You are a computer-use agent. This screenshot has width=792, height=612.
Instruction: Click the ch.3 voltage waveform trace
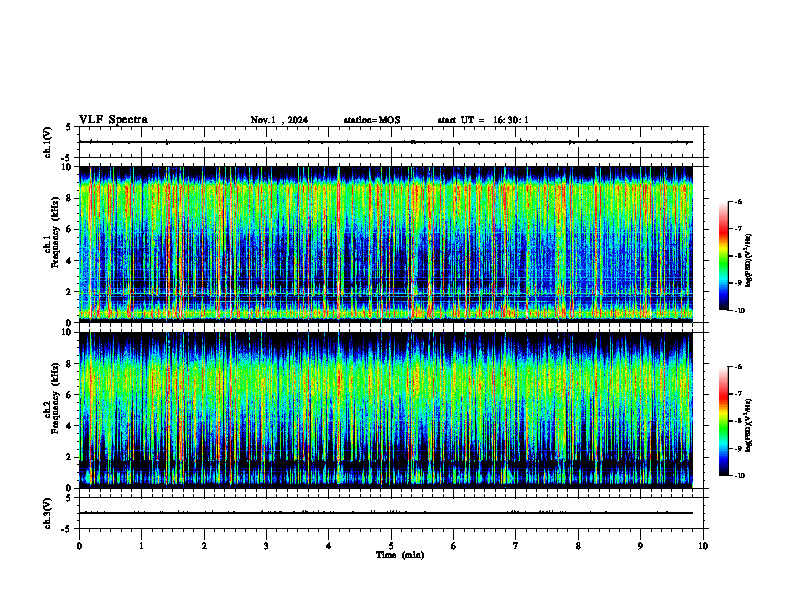(x=386, y=513)
